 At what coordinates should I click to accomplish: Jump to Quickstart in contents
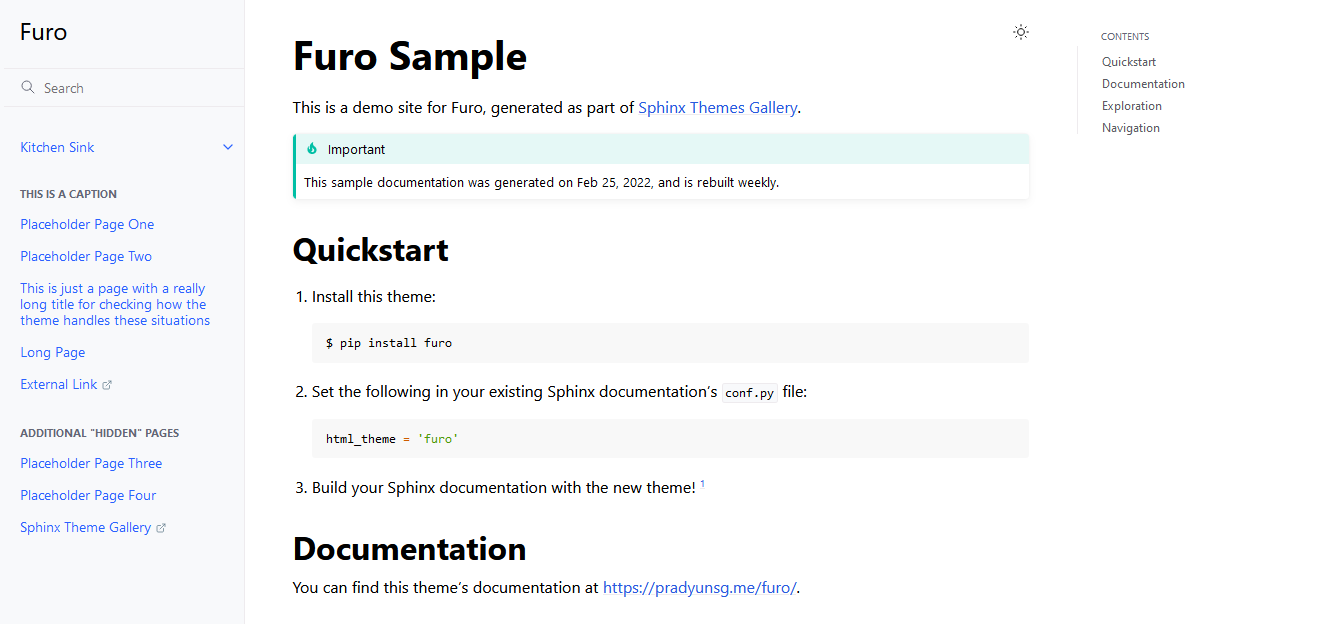(1129, 62)
